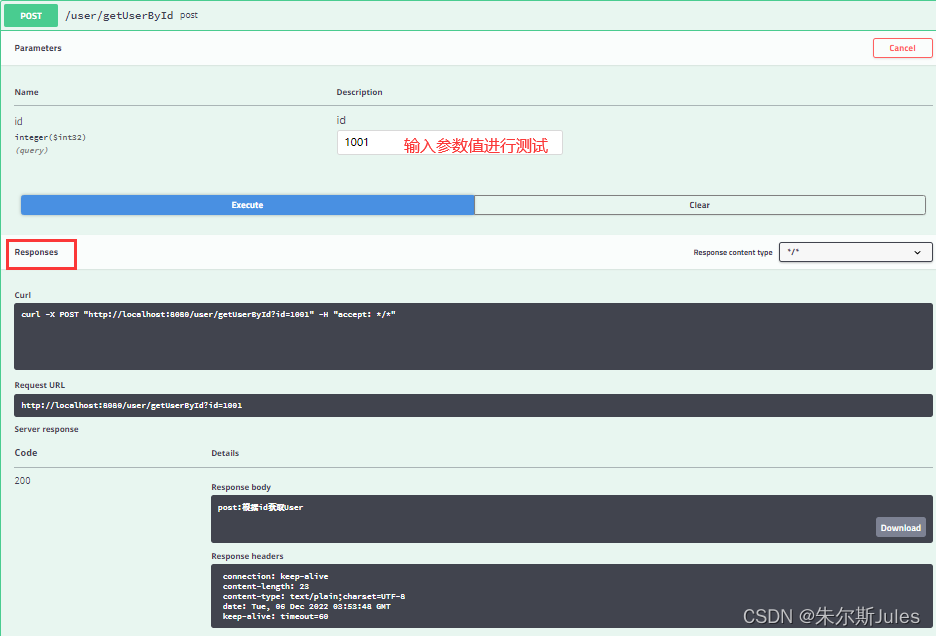The image size is (936, 636).
Task: Click the (query) parameter location label
Action: (32, 150)
